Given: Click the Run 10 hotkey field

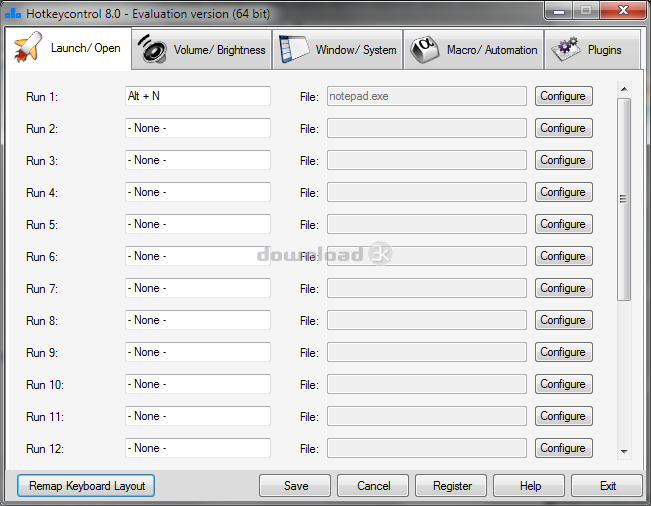Looking at the screenshot, I should (x=198, y=384).
